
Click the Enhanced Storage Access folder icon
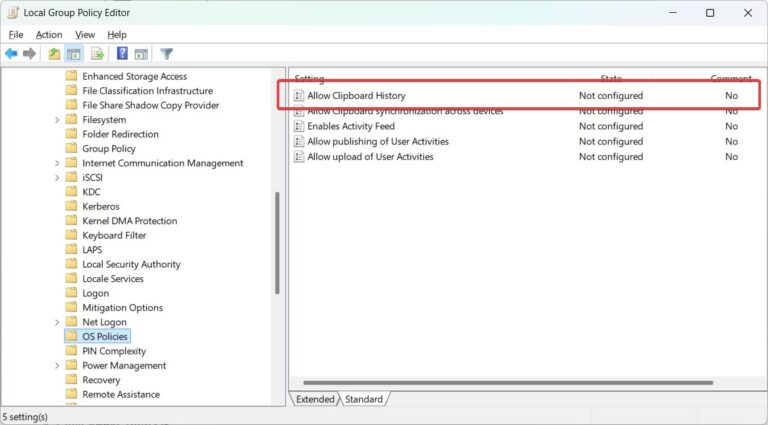[72, 76]
